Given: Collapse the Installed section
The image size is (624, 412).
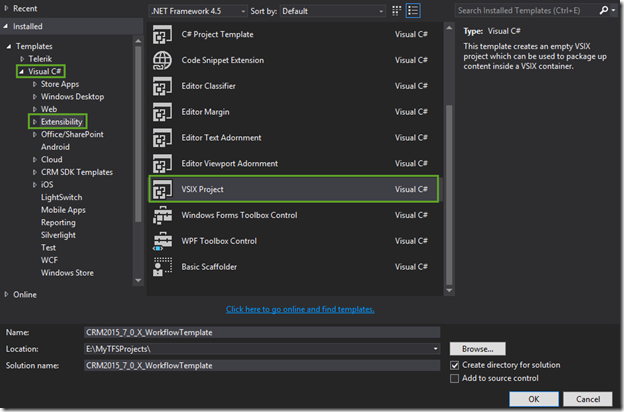Looking at the screenshot, I should tap(6, 26).
